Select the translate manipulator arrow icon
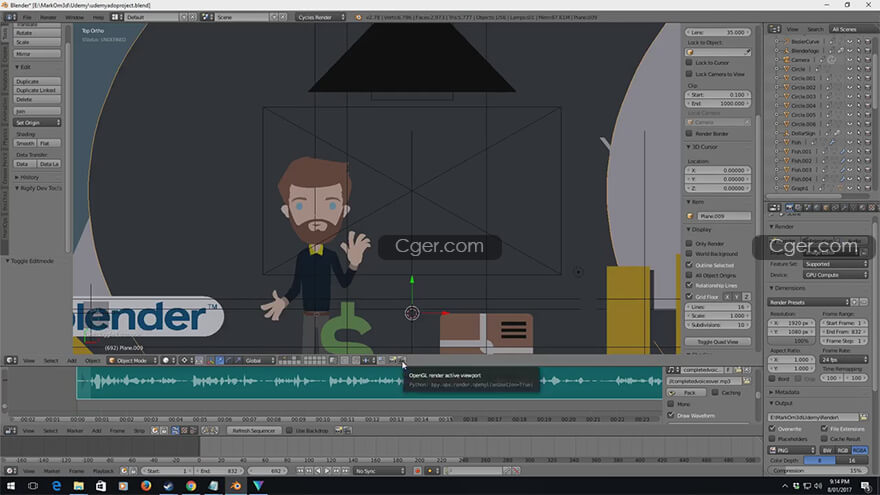 [219, 360]
